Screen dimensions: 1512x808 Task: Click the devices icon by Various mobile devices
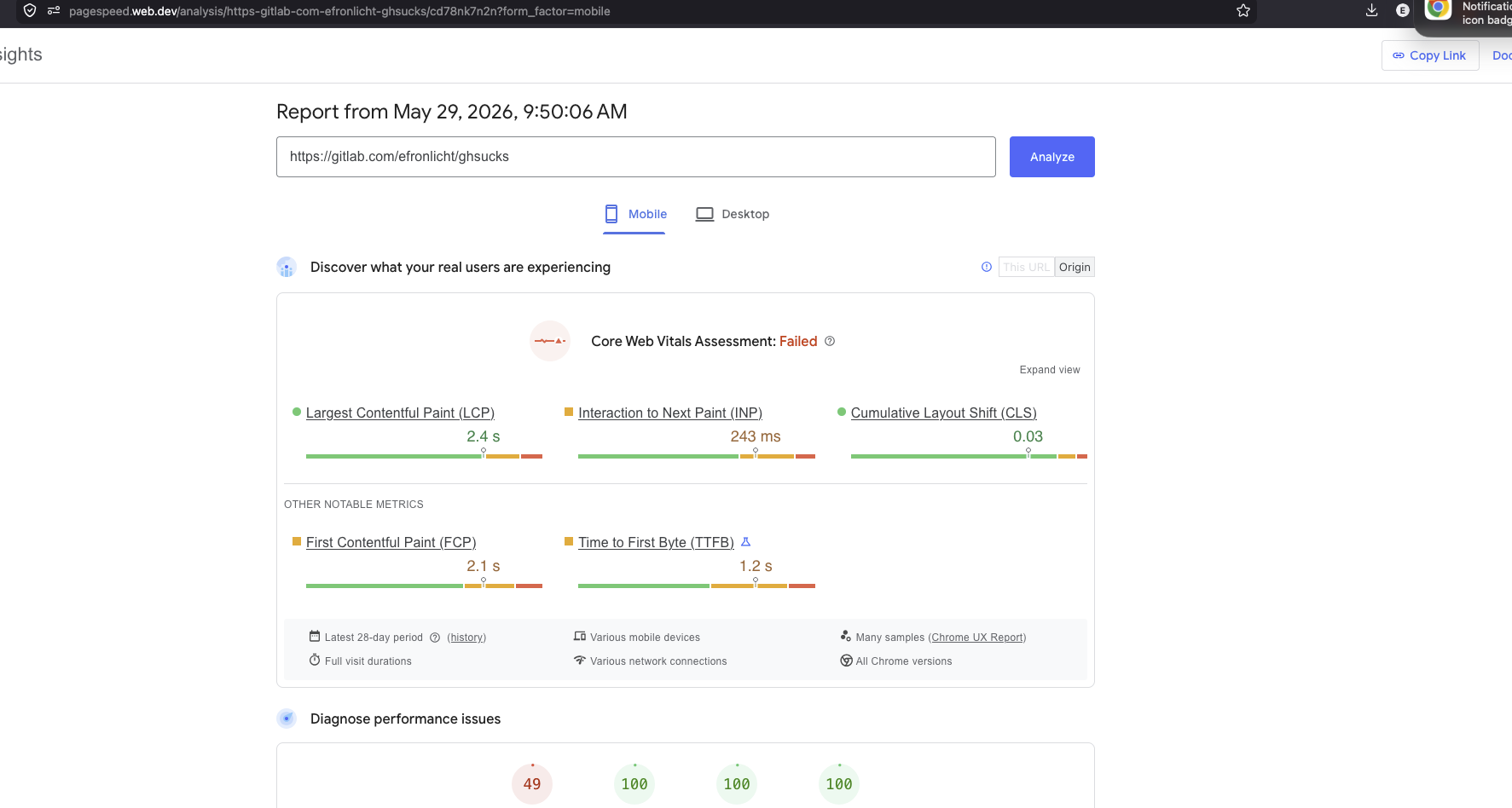tap(580, 637)
